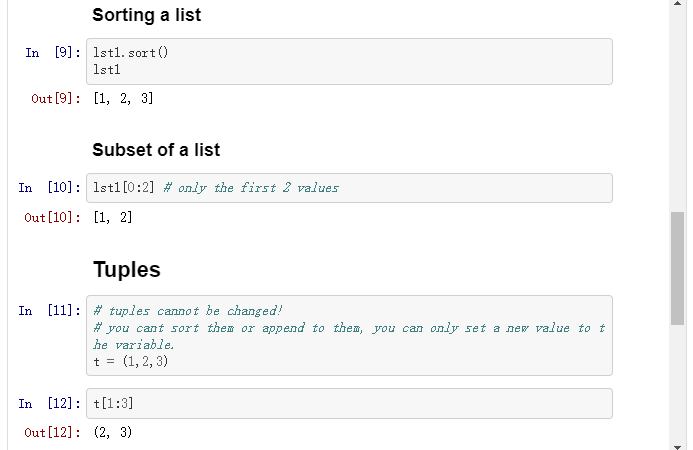Select the 'Sorting a list' heading
This screenshot has height=450, width=693.
(x=146, y=15)
